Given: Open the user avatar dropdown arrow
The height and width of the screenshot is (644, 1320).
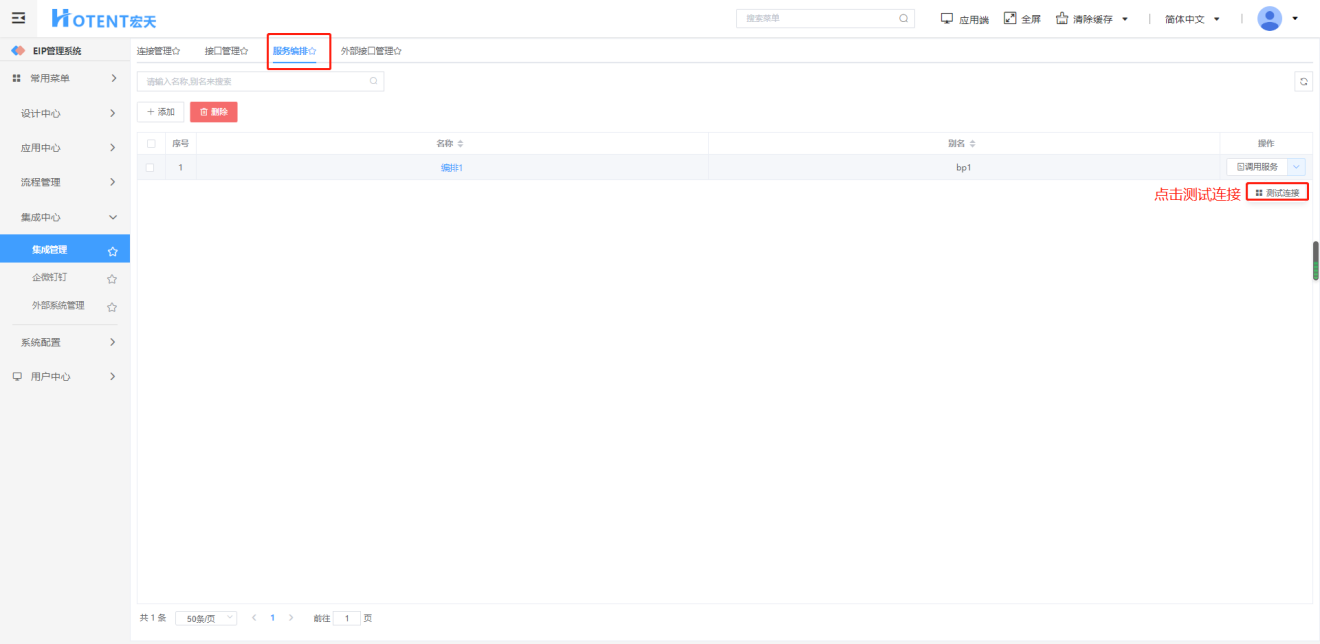Looking at the screenshot, I should coord(1295,18).
